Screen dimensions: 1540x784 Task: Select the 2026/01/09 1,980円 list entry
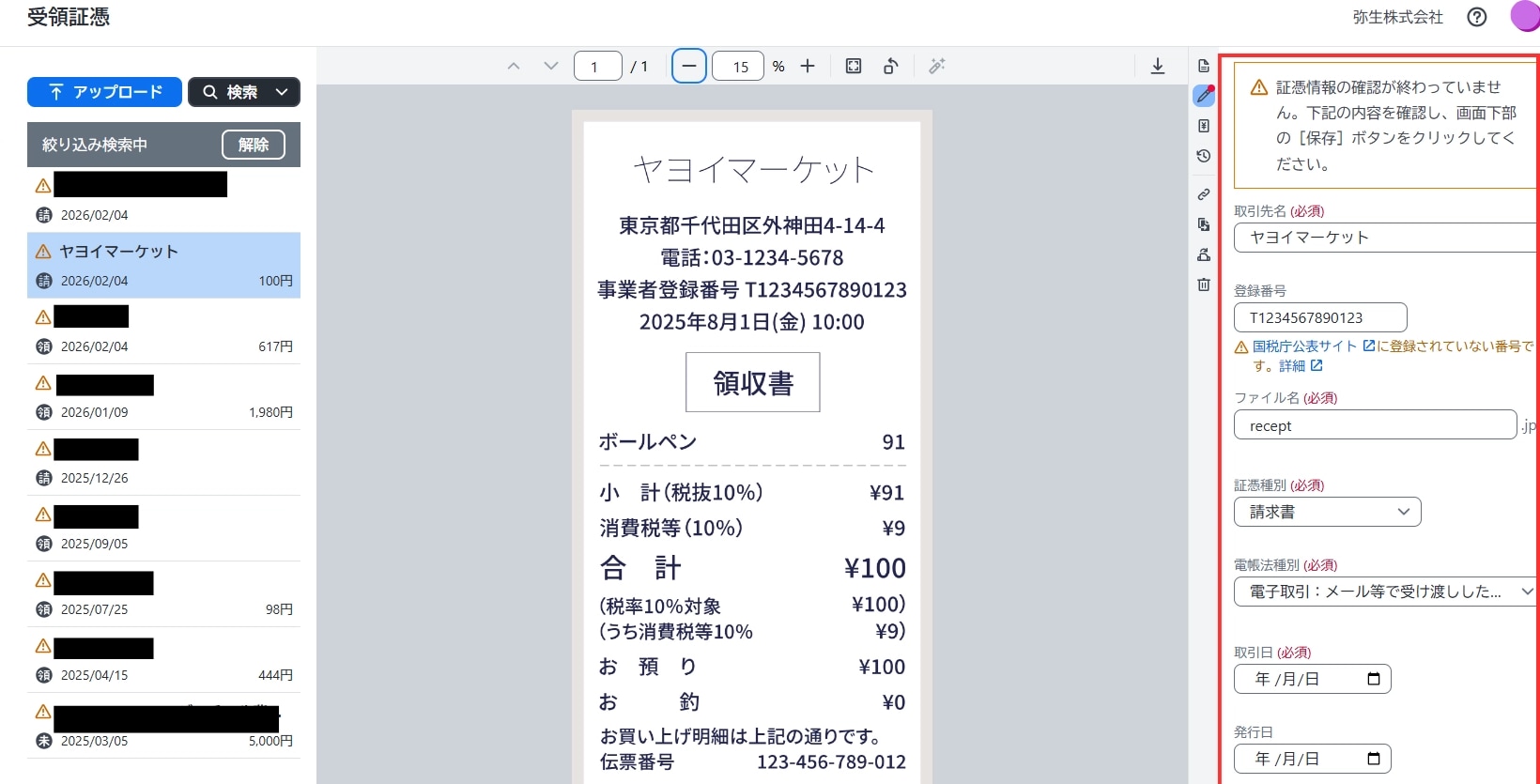pyautogui.click(x=163, y=396)
